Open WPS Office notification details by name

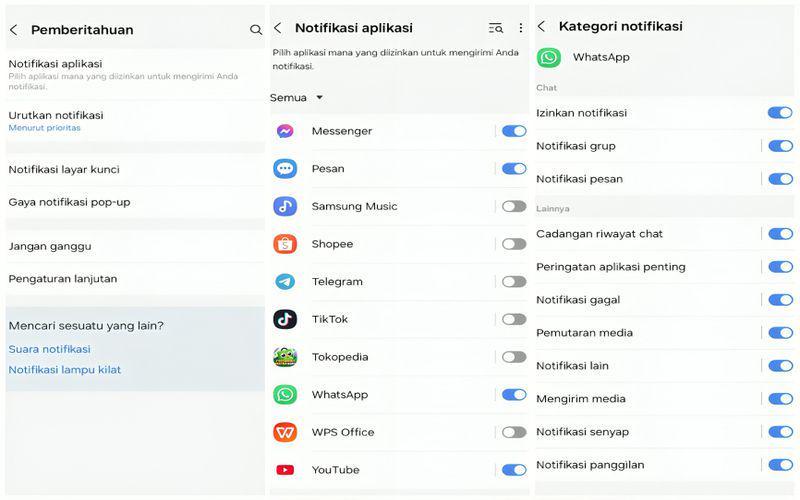[343, 433]
